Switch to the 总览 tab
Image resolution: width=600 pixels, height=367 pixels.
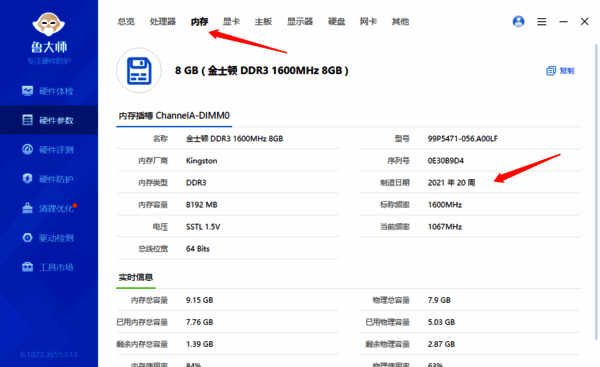coord(126,22)
